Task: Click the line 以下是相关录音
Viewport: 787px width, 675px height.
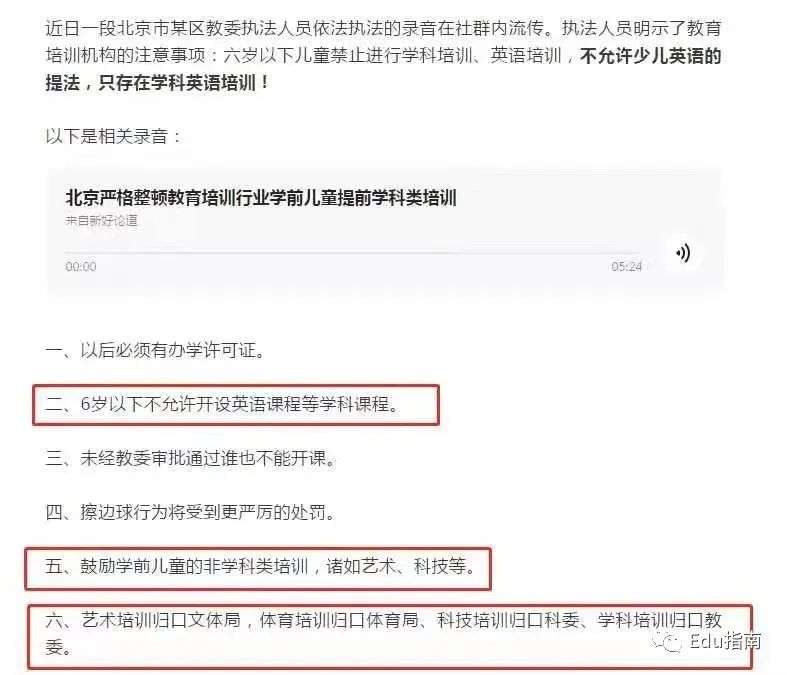Action: point(113,137)
